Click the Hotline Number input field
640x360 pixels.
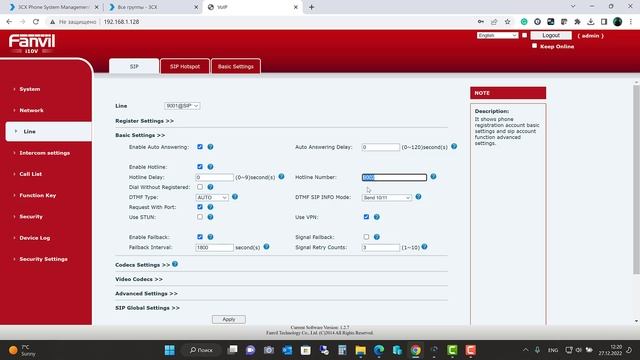(394, 177)
